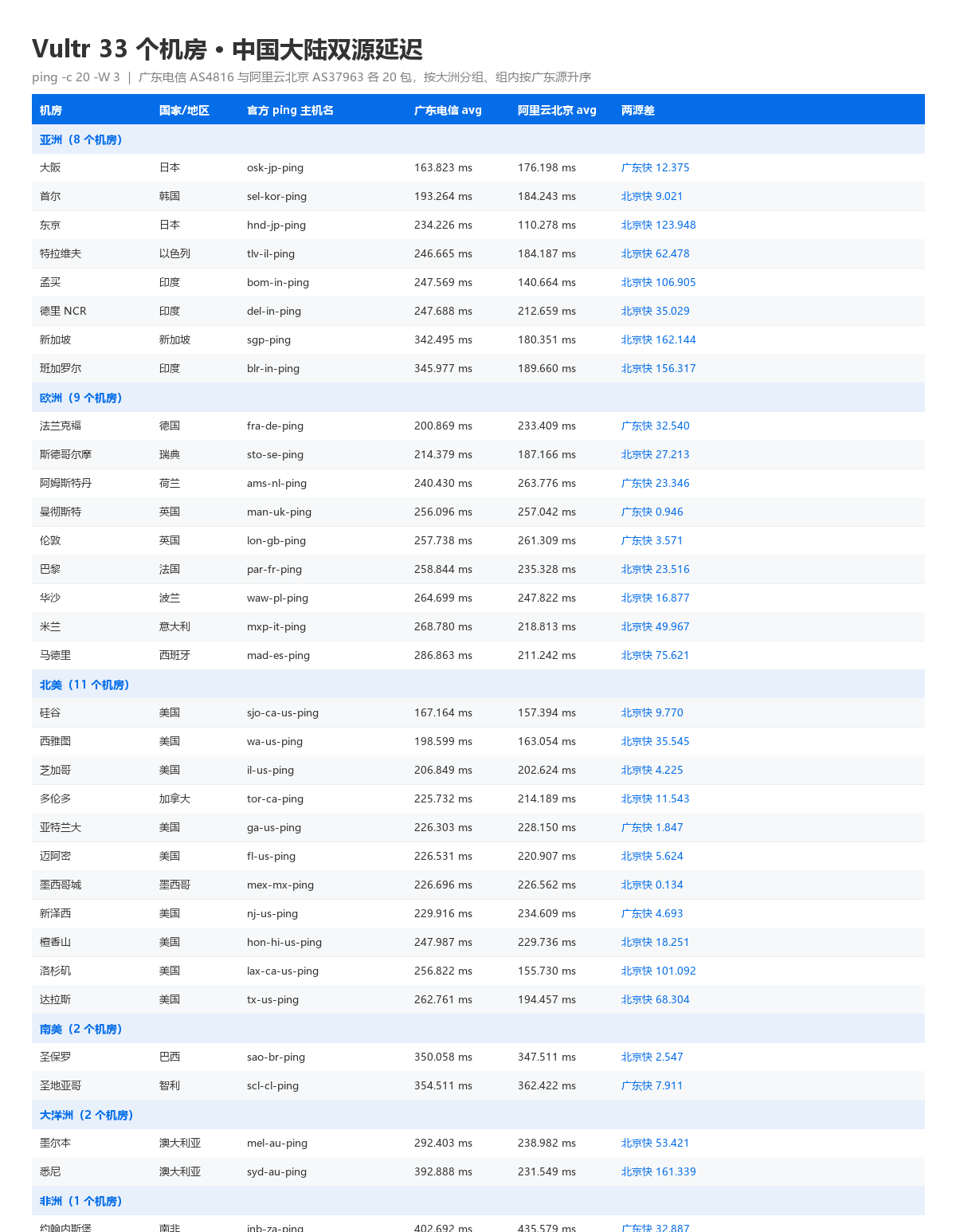Click hostname hon-hi-us-ping

coord(284,943)
